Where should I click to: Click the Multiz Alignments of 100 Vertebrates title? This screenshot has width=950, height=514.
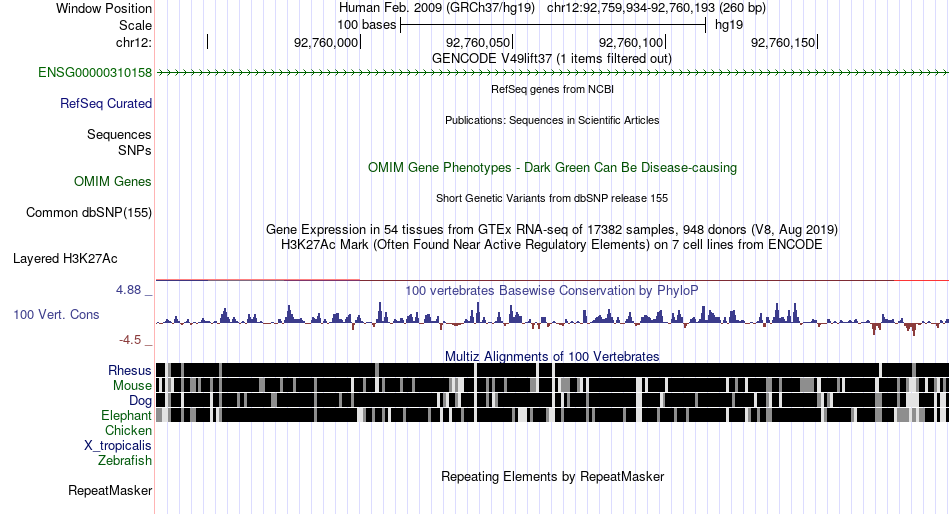pos(552,356)
